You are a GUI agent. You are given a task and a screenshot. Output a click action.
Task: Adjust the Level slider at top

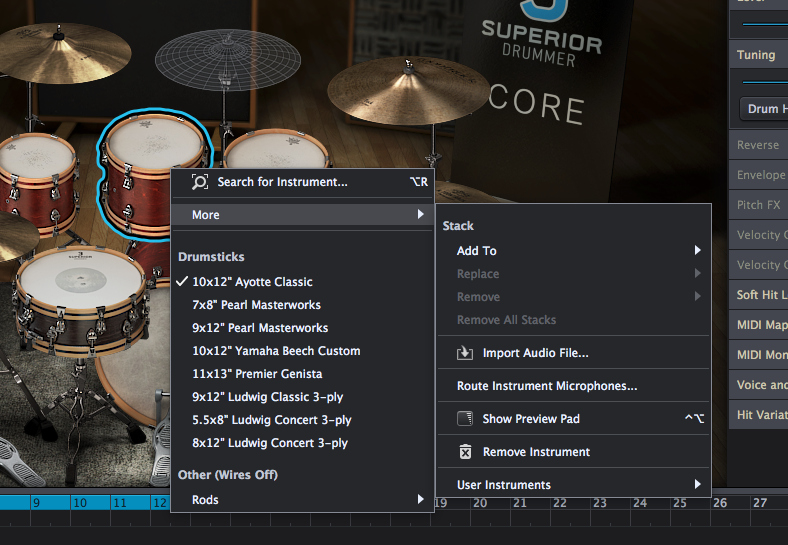coord(765,24)
